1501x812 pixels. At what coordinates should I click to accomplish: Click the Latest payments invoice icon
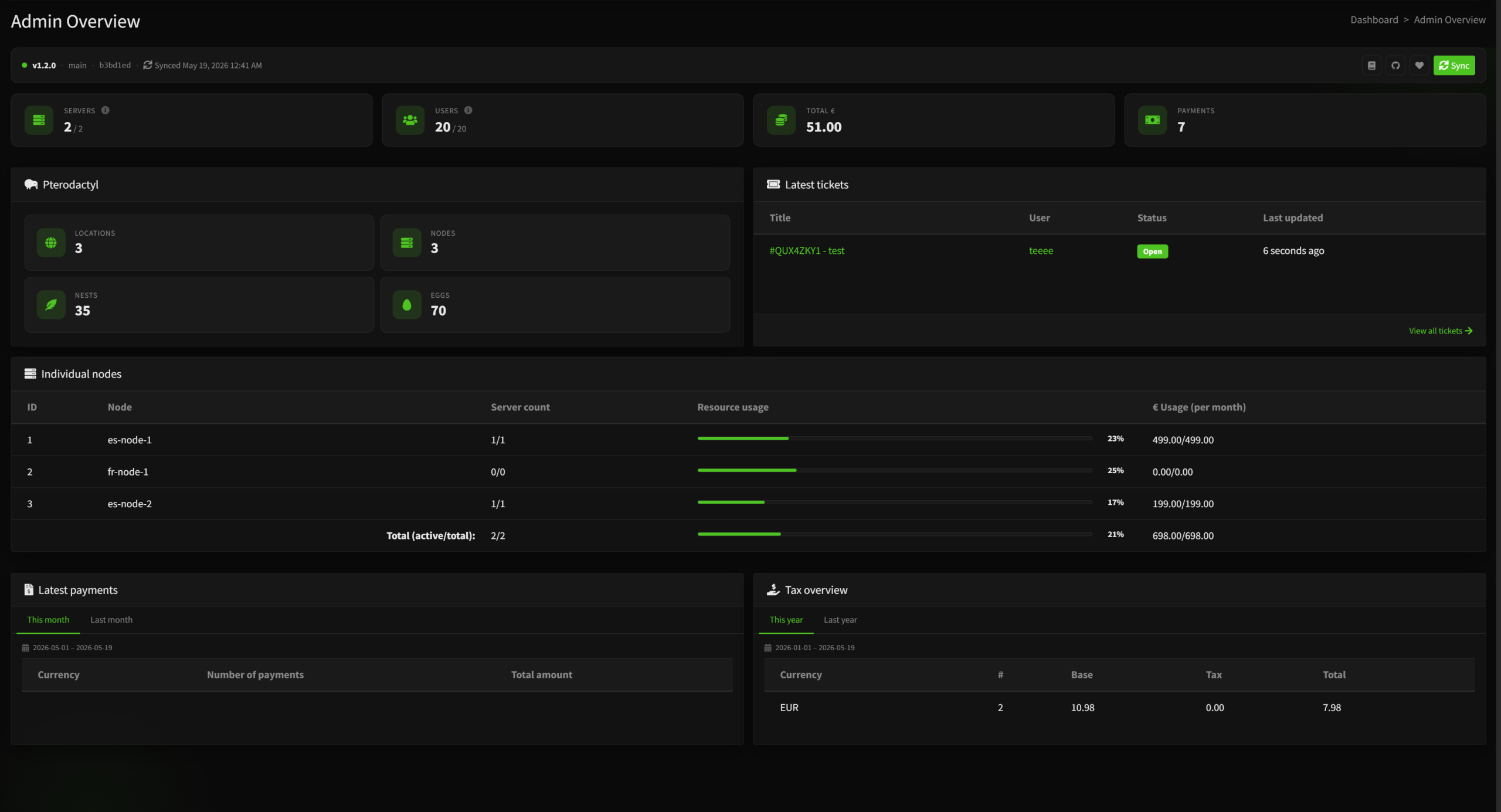[29, 590]
